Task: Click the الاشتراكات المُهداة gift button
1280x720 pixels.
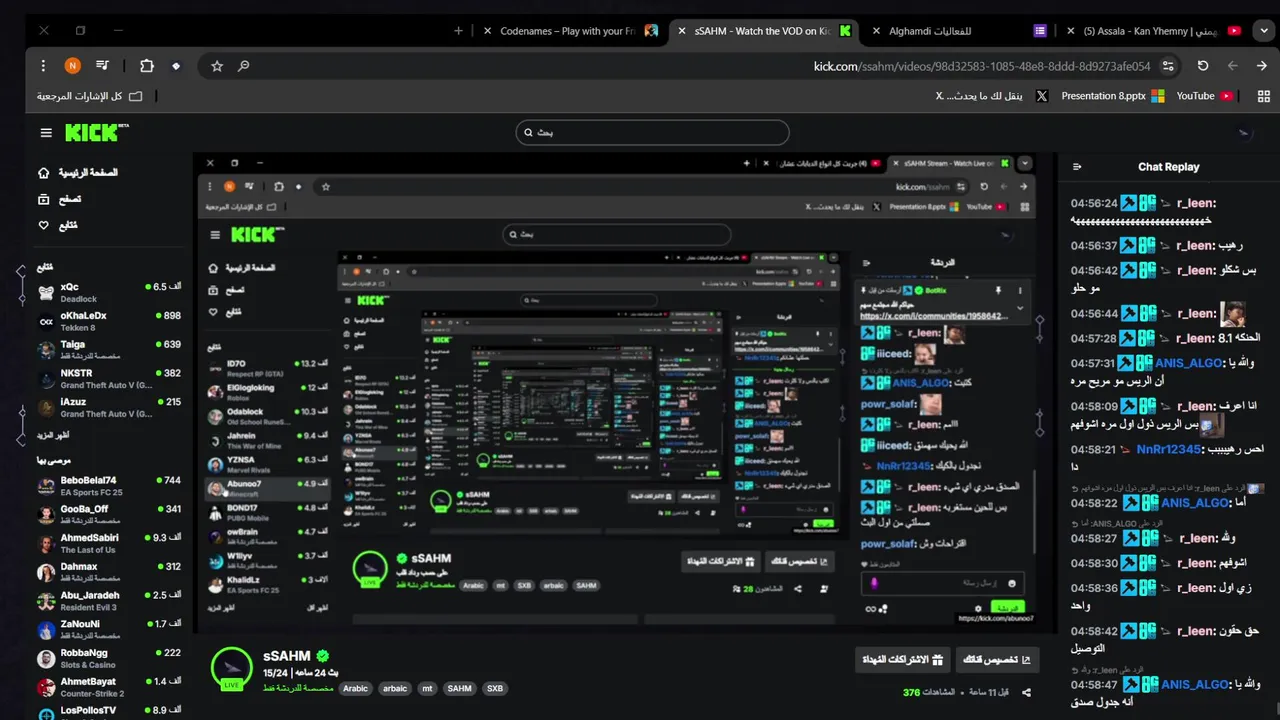Action: tap(903, 660)
